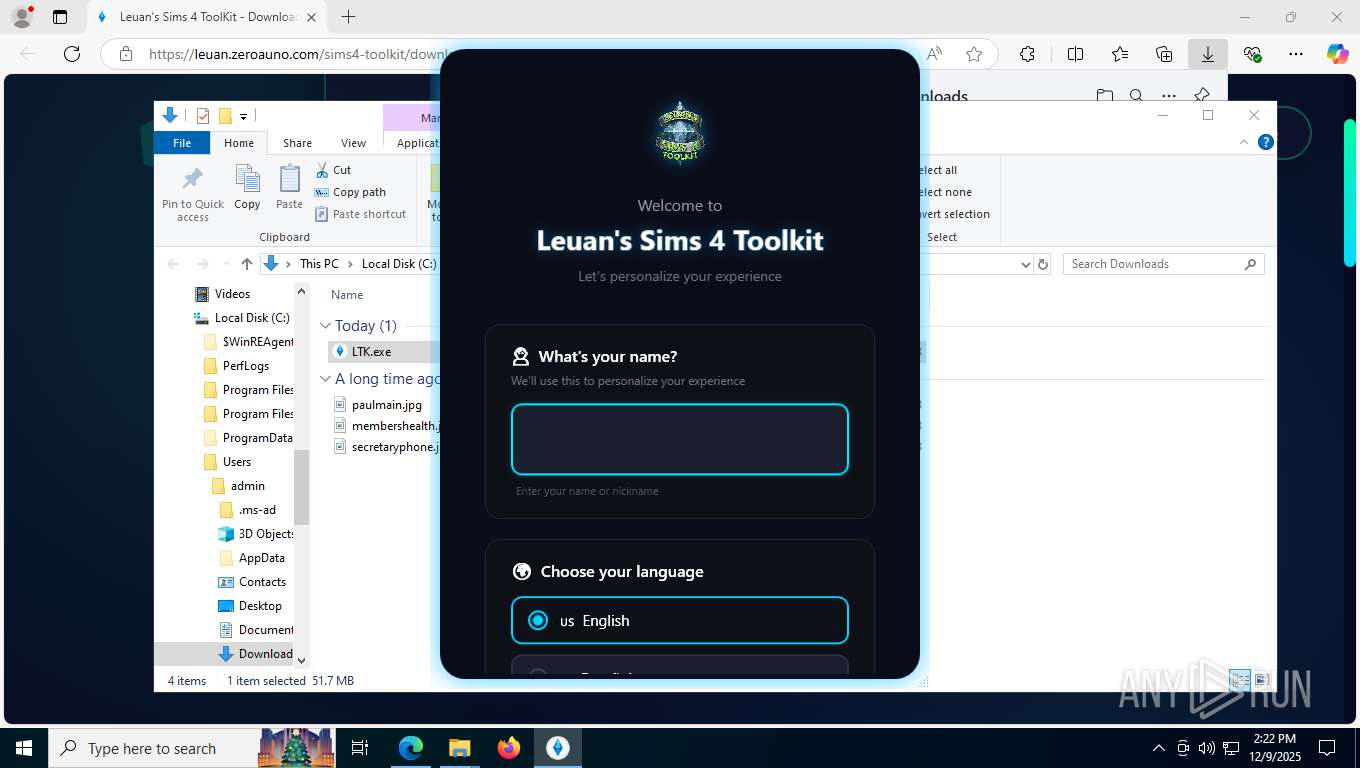Screen dimensions: 1360x768
Task: Open new browser tab with plus button
Action: (348, 17)
